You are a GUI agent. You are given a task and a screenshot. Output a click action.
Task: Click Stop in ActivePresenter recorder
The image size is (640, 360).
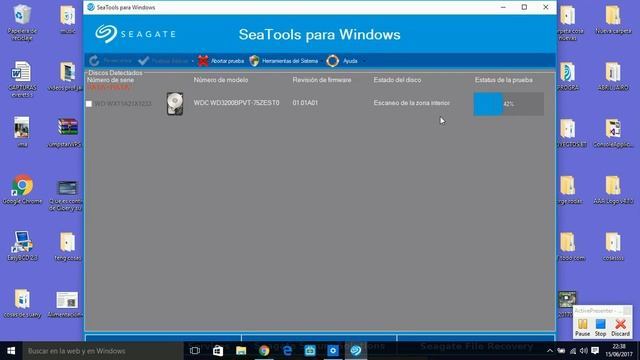click(x=600, y=327)
